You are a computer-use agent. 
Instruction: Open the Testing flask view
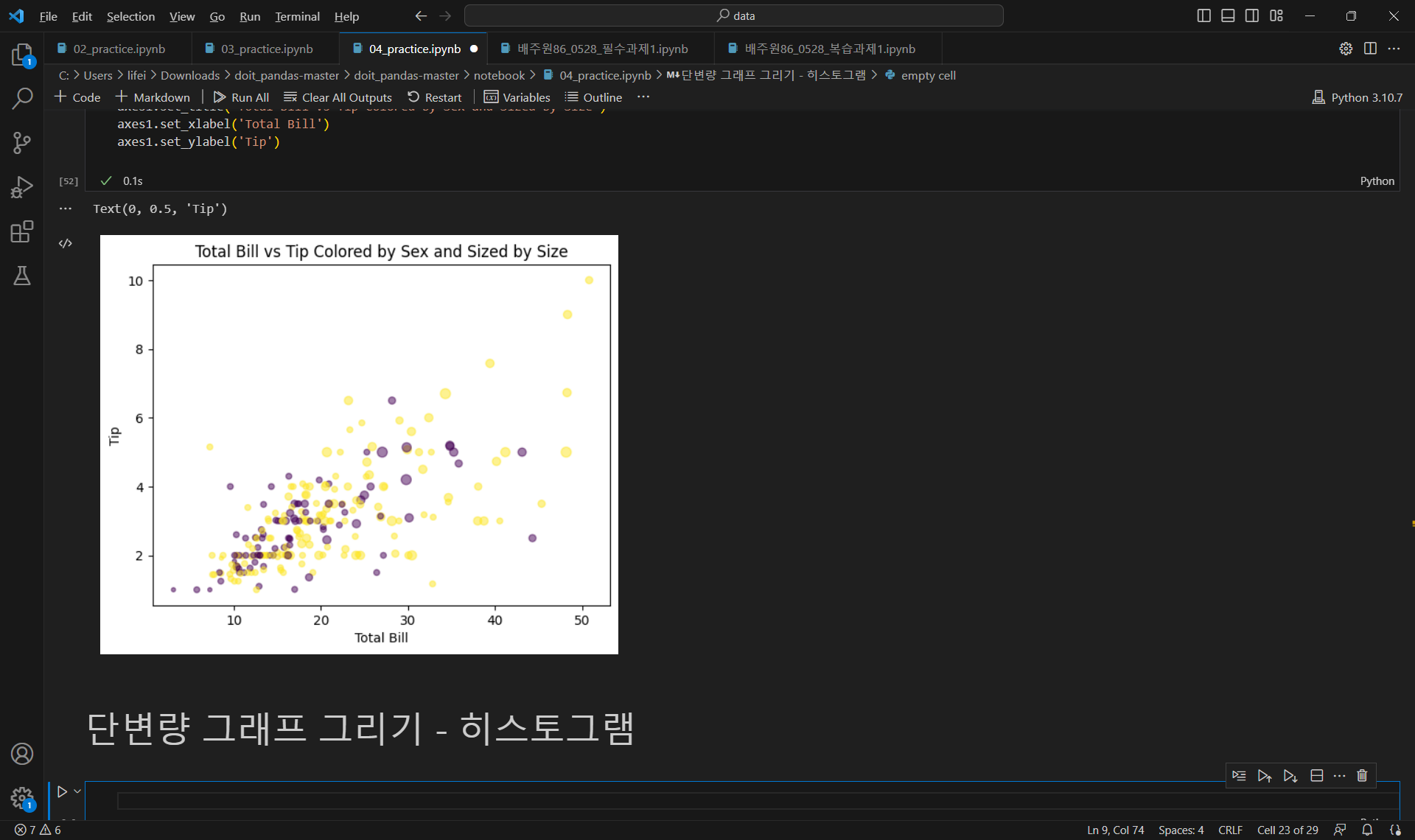pos(22,276)
